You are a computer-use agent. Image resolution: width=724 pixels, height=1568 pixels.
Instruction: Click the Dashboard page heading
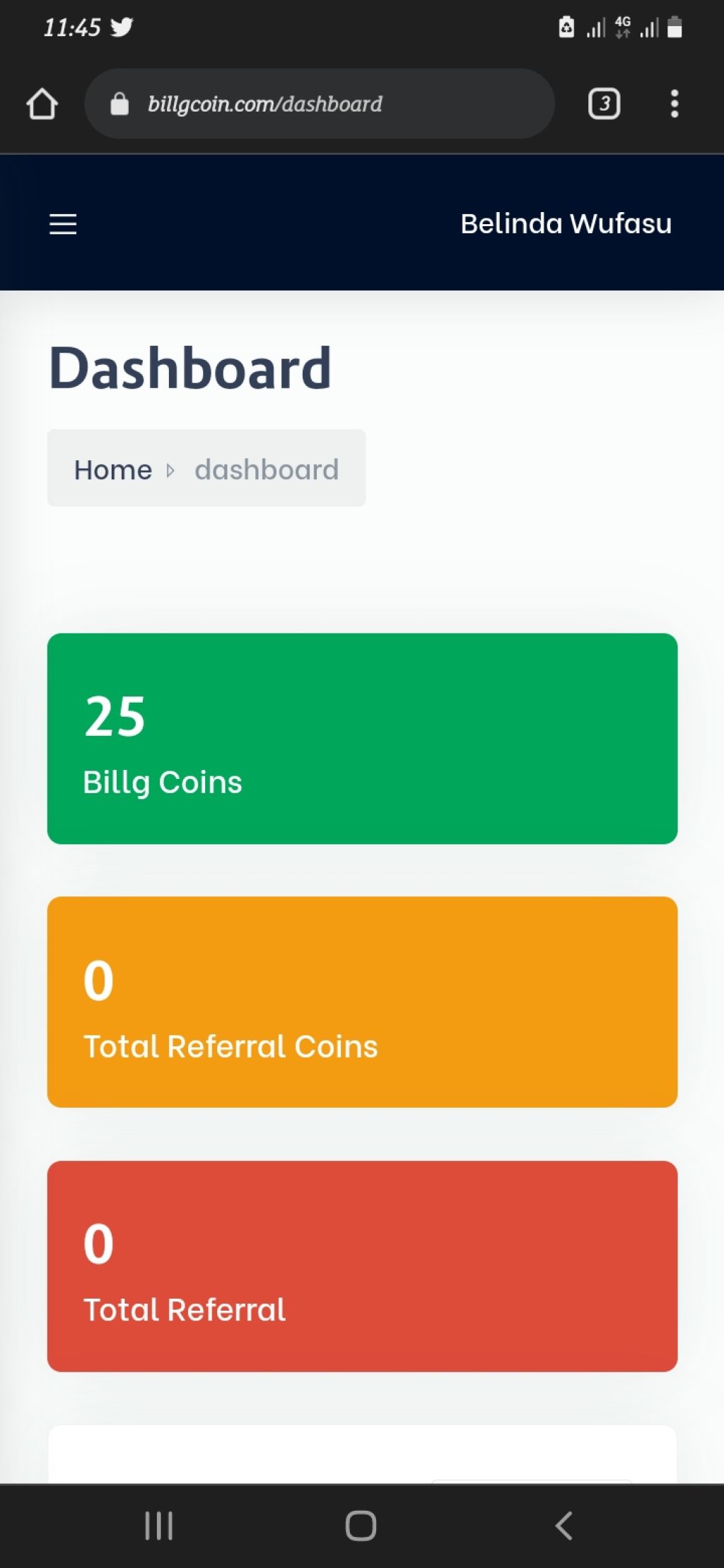[x=190, y=368]
